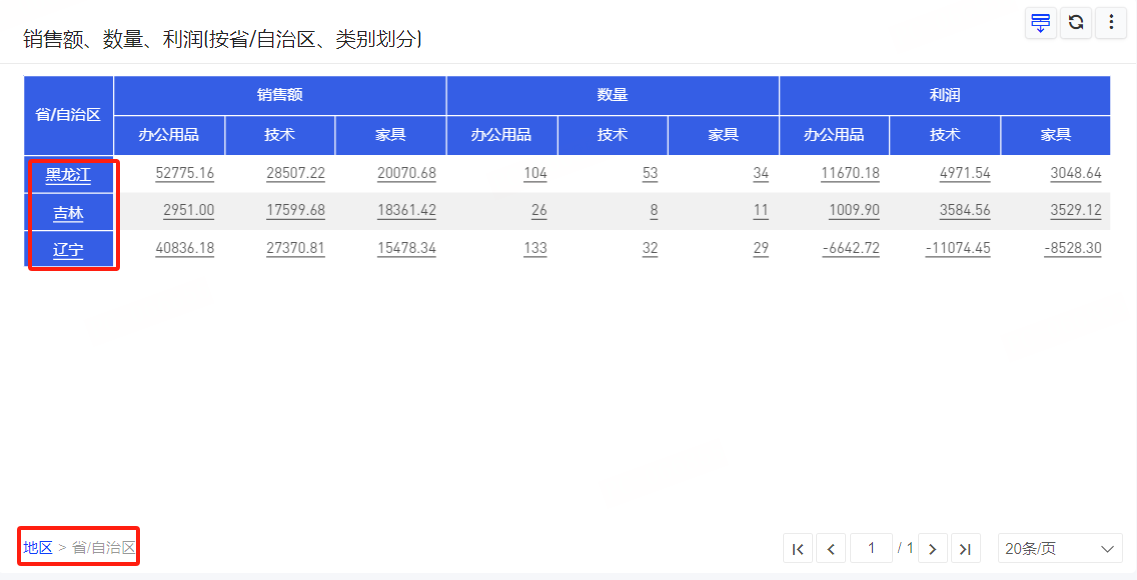Click the 利润 column group header
The height and width of the screenshot is (580, 1137).
pyautogui.click(x=944, y=95)
